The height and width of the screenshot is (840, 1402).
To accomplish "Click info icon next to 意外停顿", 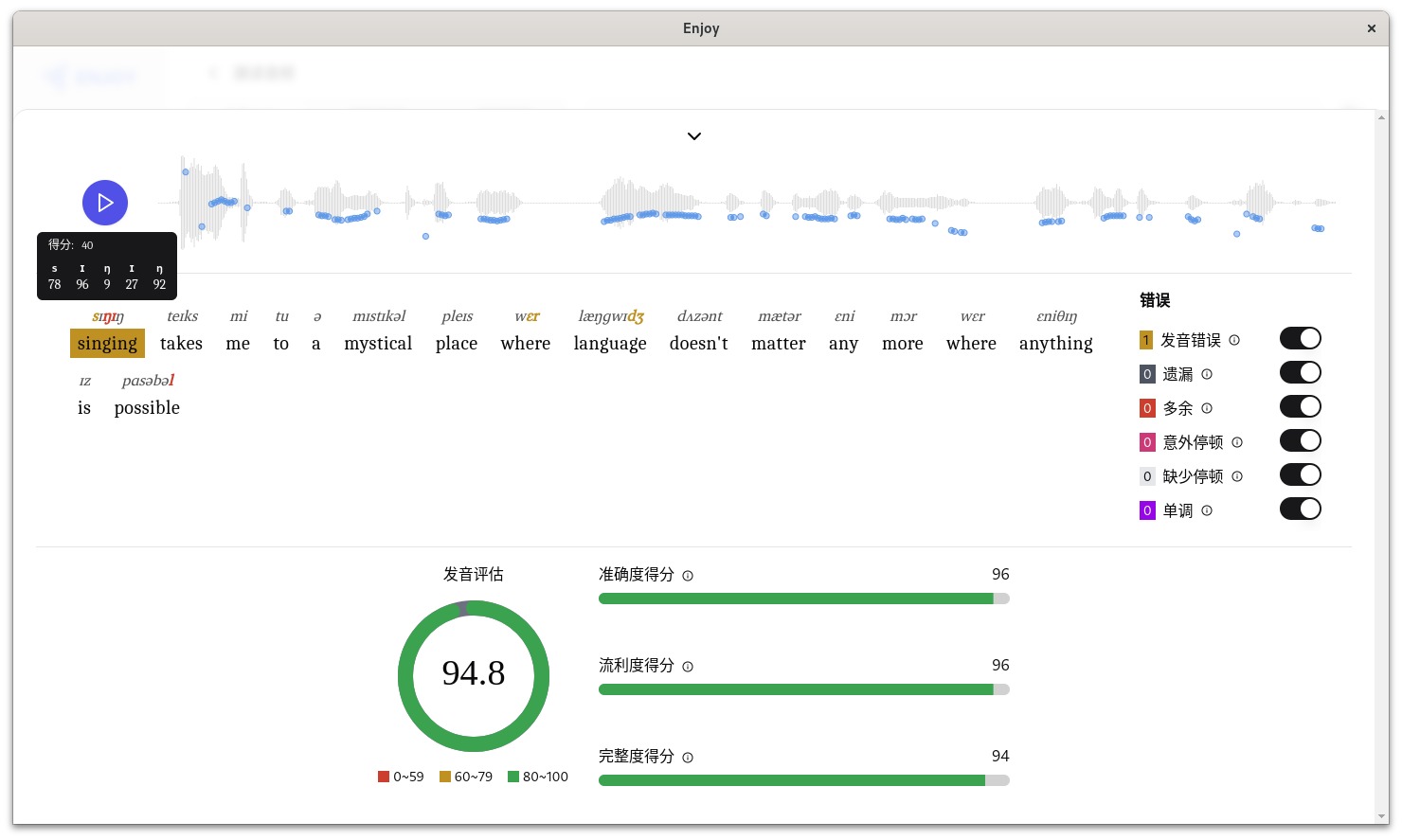I will [x=1237, y=442].
